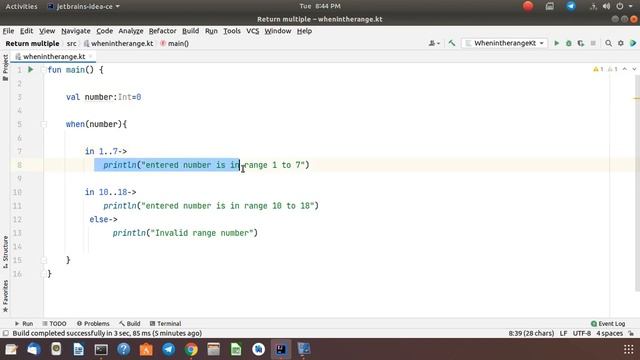Open the Refactor menu
The height and width of the screenshot is (360, 640).
pos(162,31)
